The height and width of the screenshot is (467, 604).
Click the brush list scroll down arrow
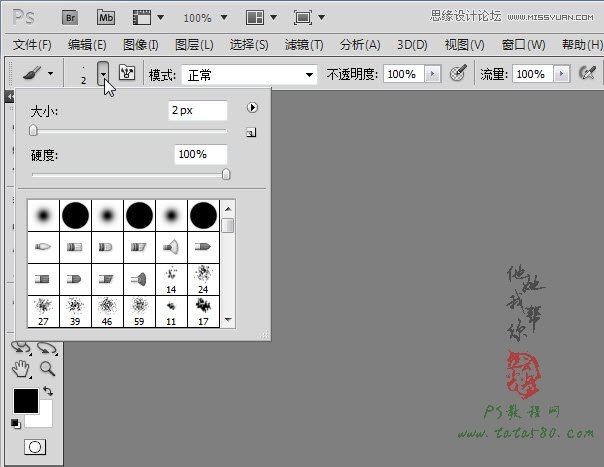tap(228, 319)
